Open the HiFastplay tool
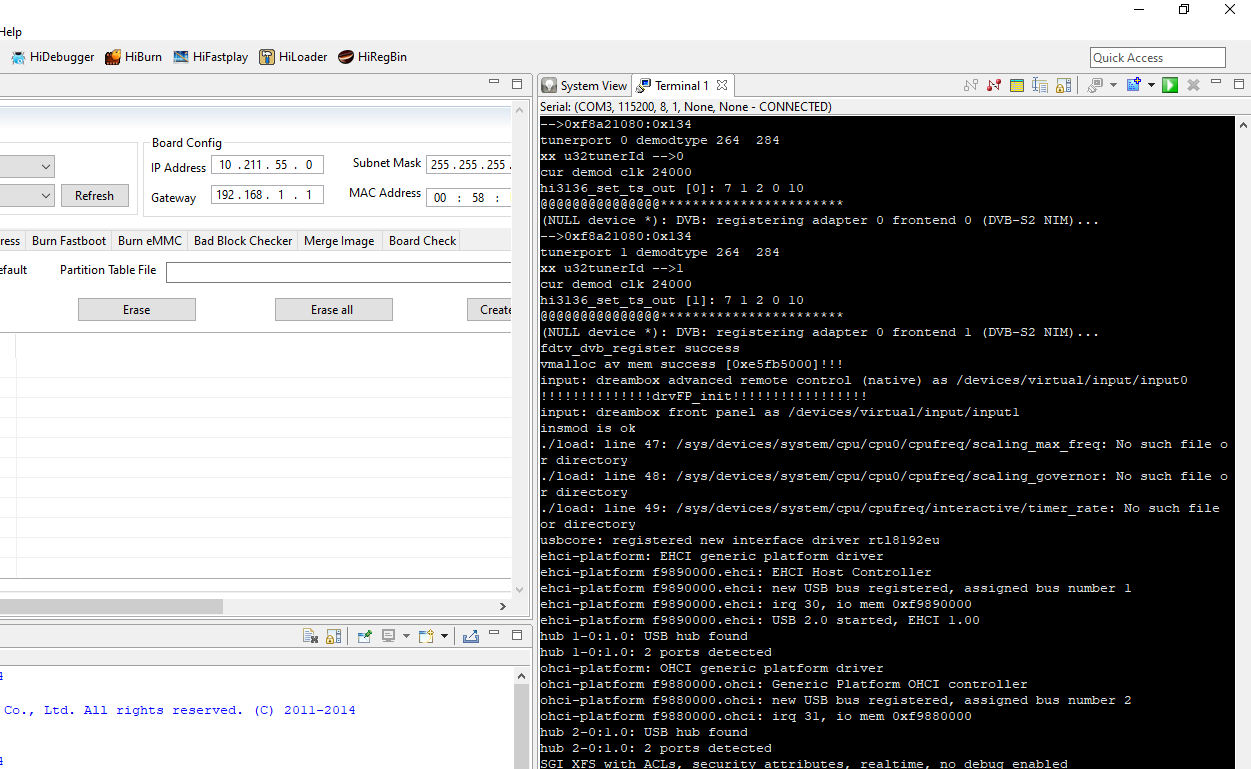The height and width of the screenshot is (769, 1251). click(210, 57)
